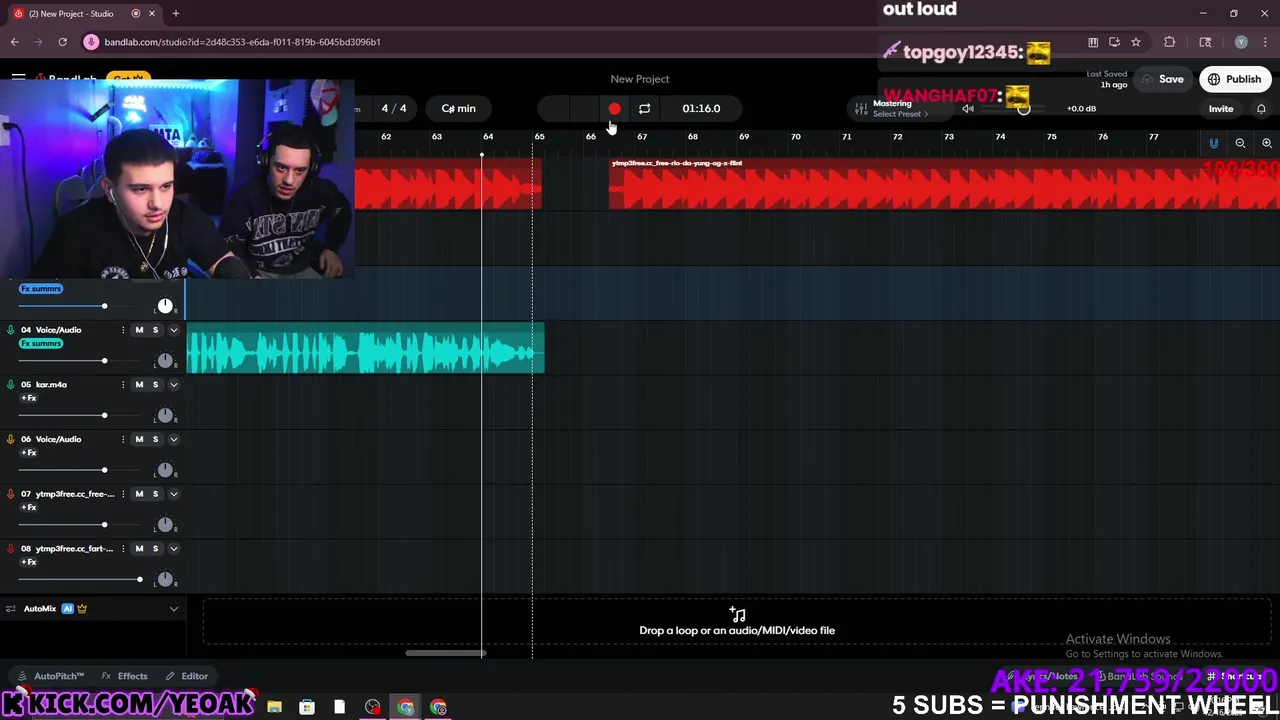The height and width of the screenshot is (720, 1280).
Task: Click the Invite button
Action: click(x=1221, y=108)
